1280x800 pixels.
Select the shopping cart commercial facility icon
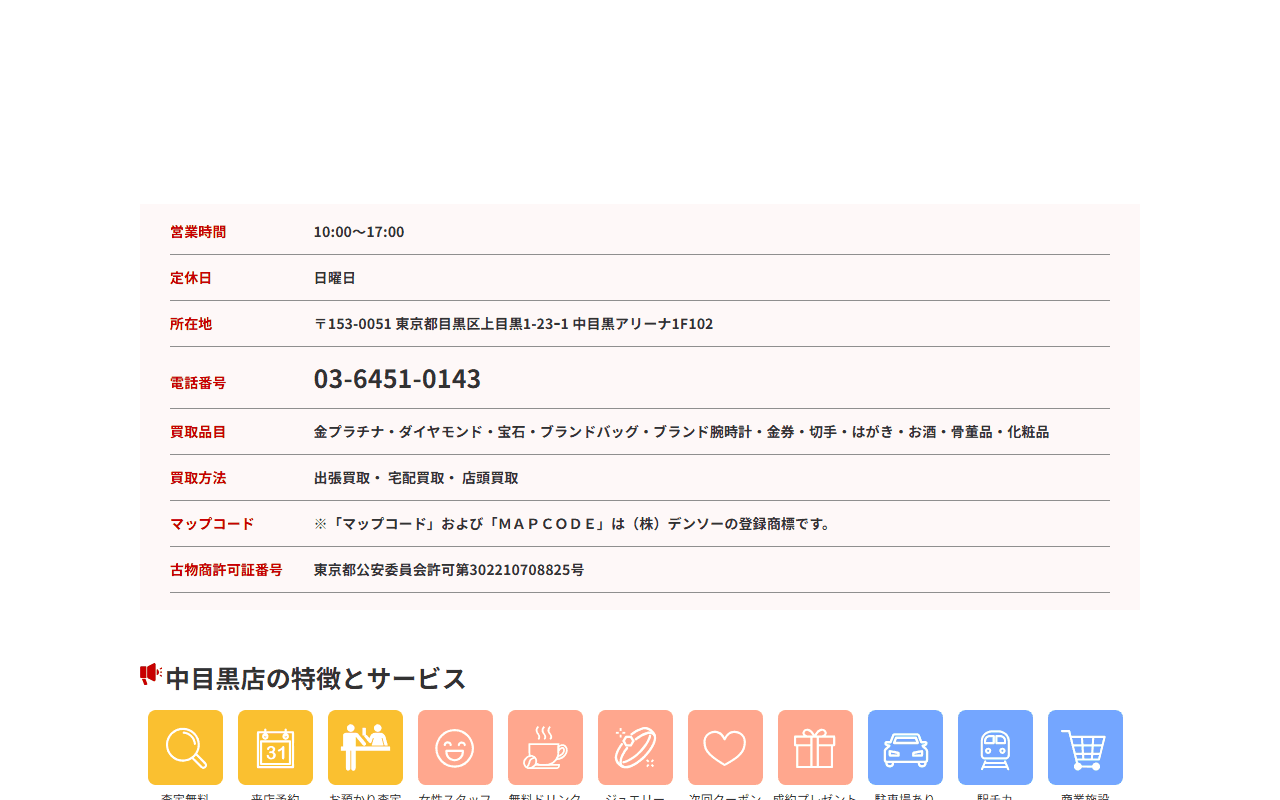point(1085,747)
